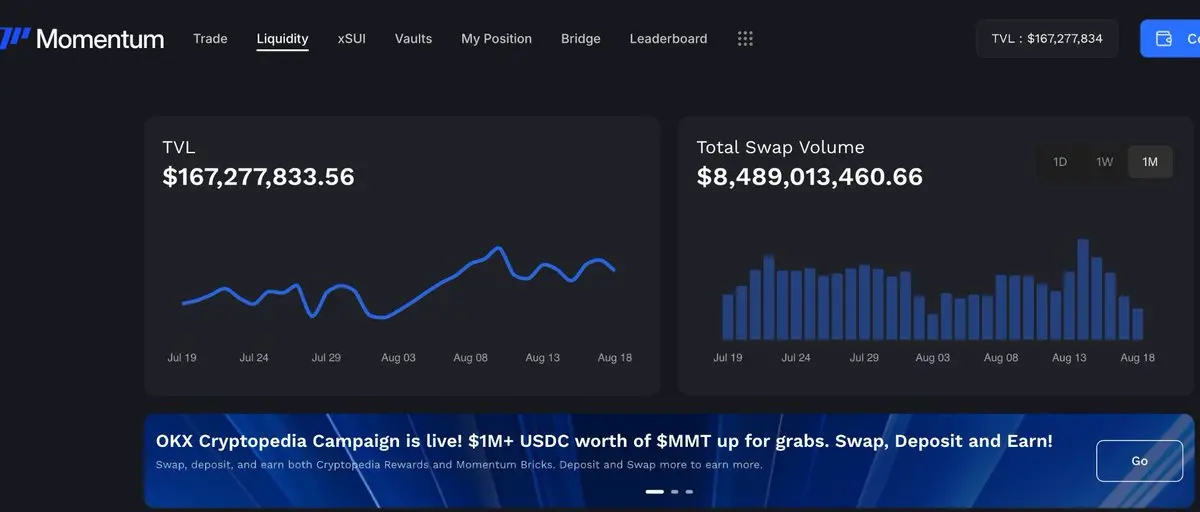1200x512 pixels.
Task: Click the Momentum logo icon
Action: click(x=14, y=39)
